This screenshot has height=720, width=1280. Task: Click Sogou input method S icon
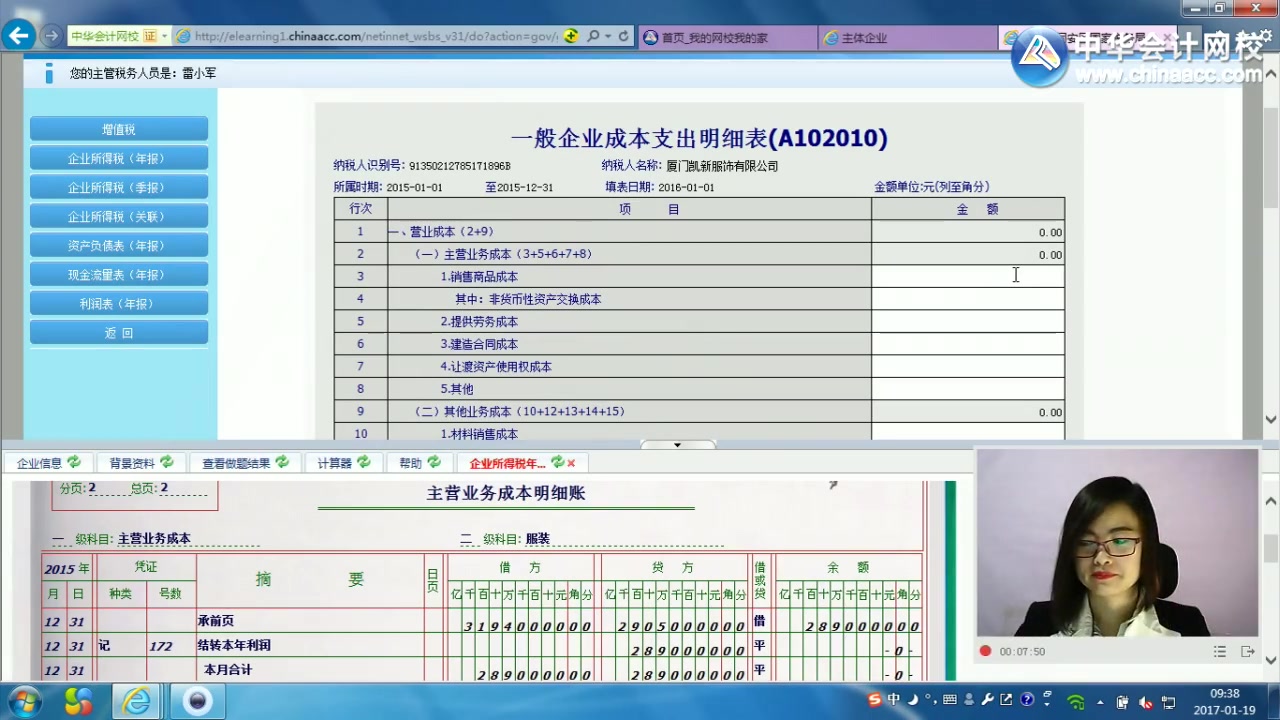(x=875, y=700)
